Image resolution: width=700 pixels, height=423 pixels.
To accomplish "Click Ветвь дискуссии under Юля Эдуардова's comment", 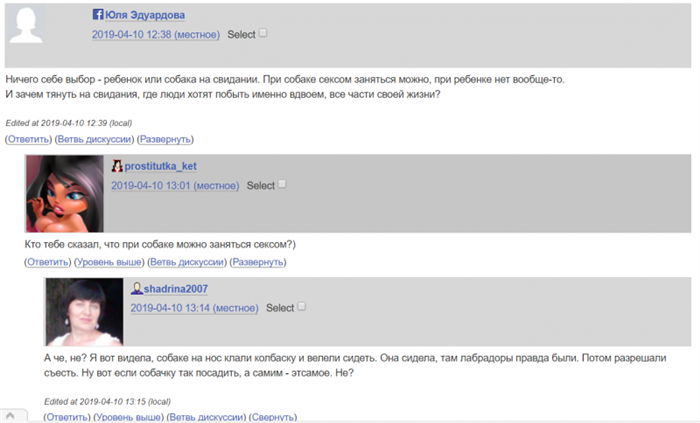I will pyautogui.click(x=94, y=139).
